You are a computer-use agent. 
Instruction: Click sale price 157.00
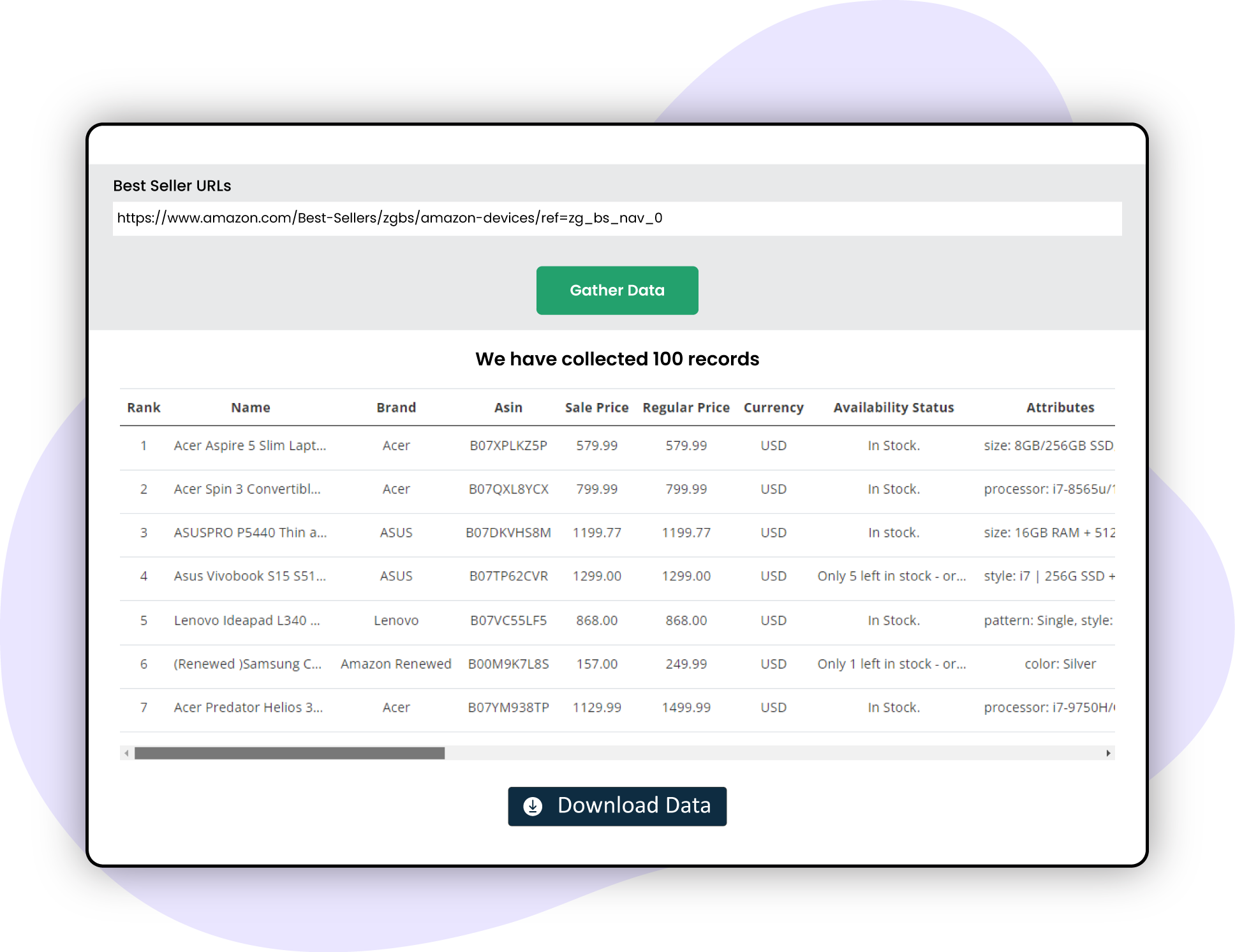pyautogui.click(x=596, y=664)
